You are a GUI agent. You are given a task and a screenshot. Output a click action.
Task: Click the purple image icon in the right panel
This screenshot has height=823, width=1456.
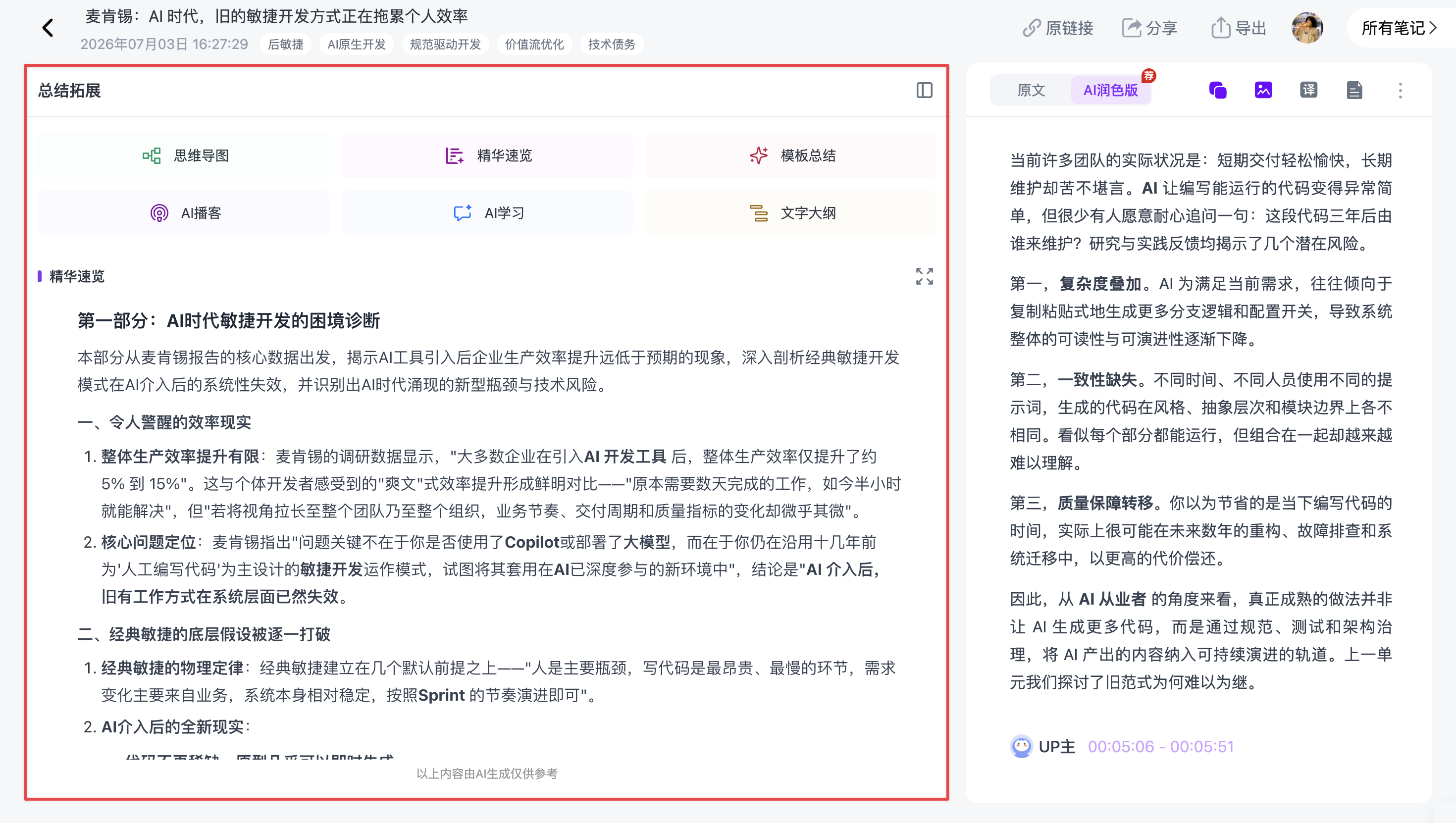click(1263, 91)
